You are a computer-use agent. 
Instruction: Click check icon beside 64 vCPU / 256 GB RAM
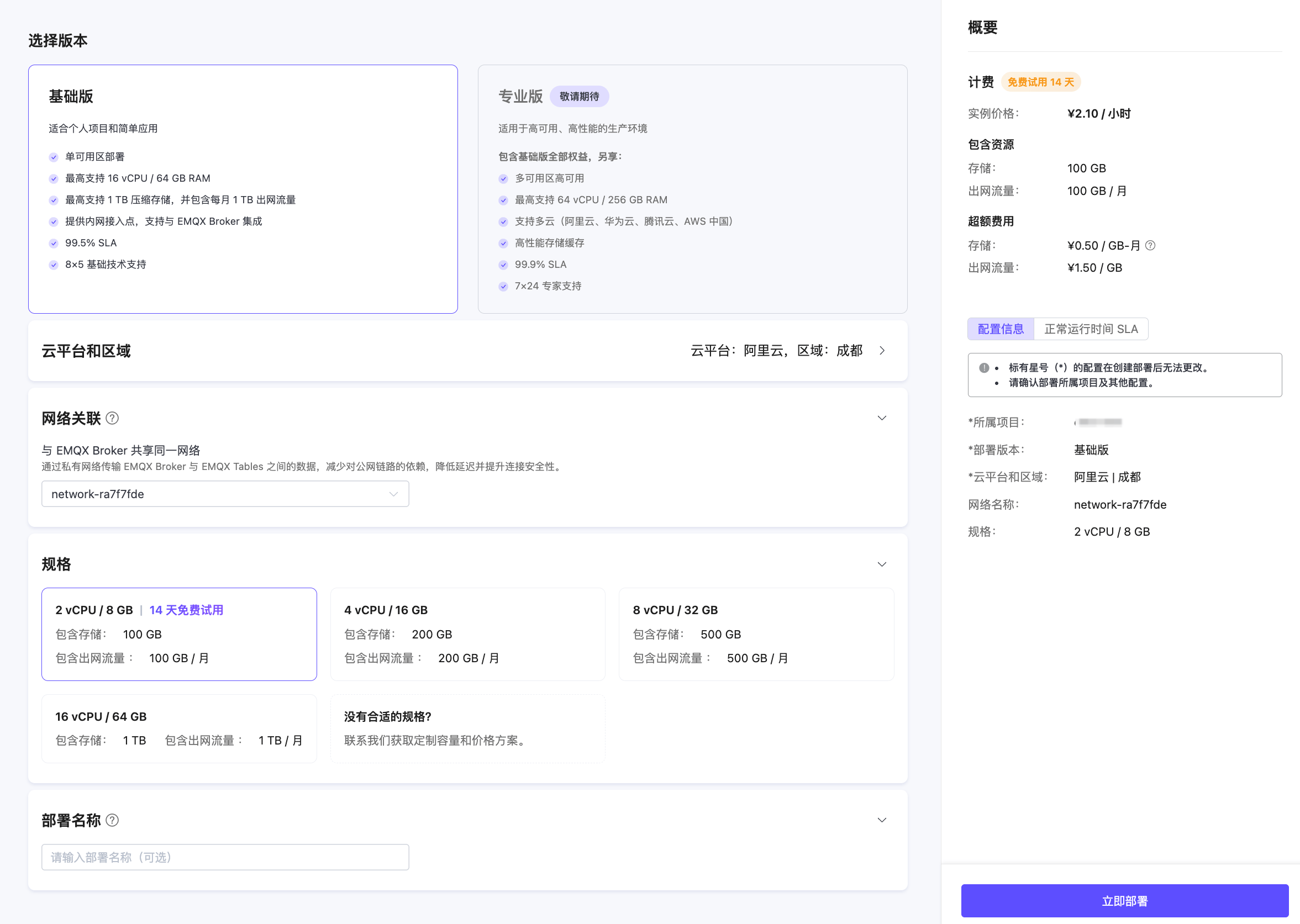click(x=503, y=200)
